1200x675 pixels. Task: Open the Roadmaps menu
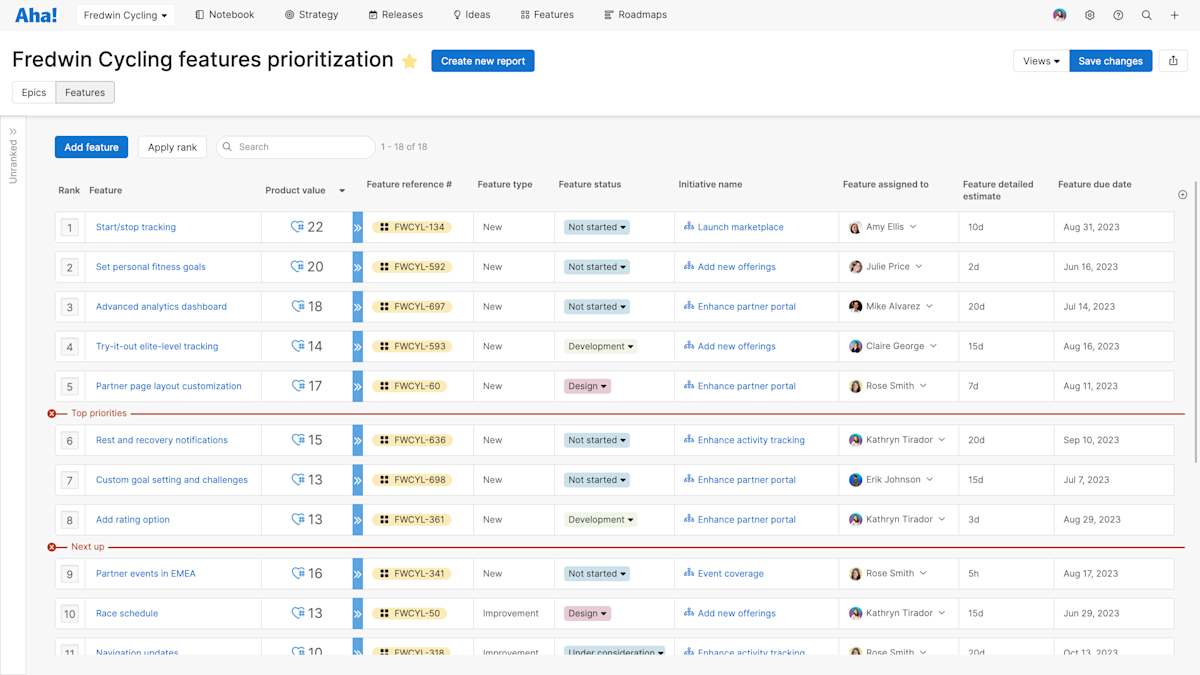click(x=636, y=15)
